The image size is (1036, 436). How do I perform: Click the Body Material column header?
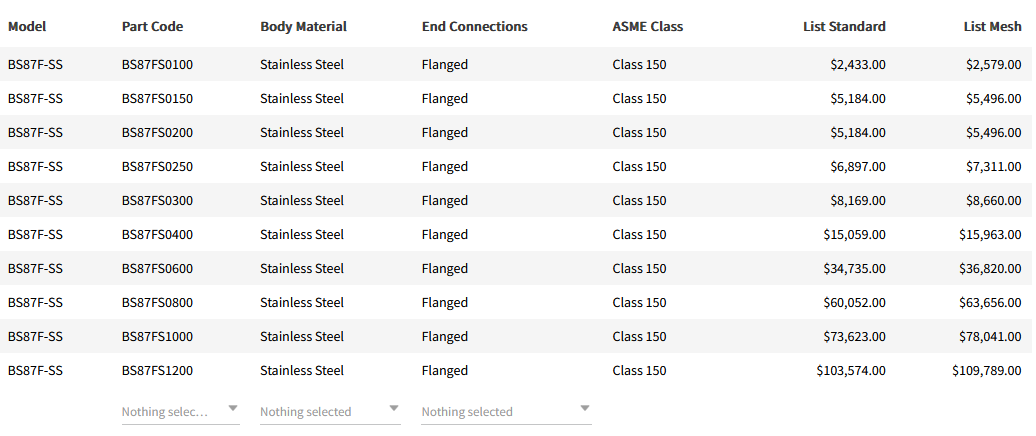pyautogui.click(x=303, y=27)
